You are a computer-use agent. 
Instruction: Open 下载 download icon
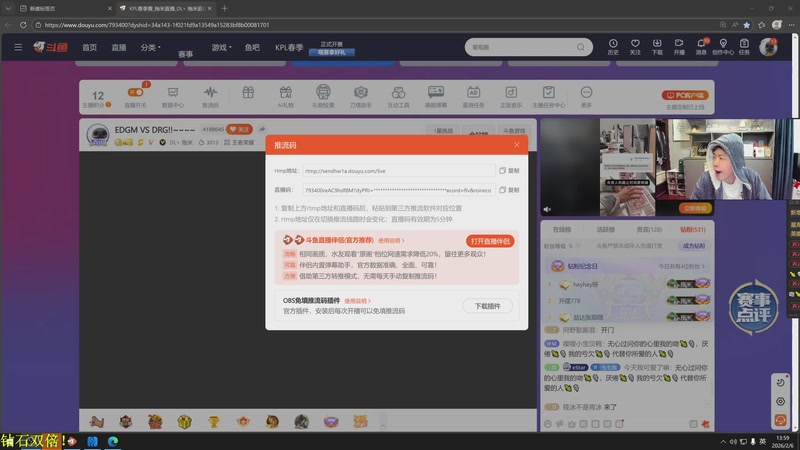click(x=657, y=47)
